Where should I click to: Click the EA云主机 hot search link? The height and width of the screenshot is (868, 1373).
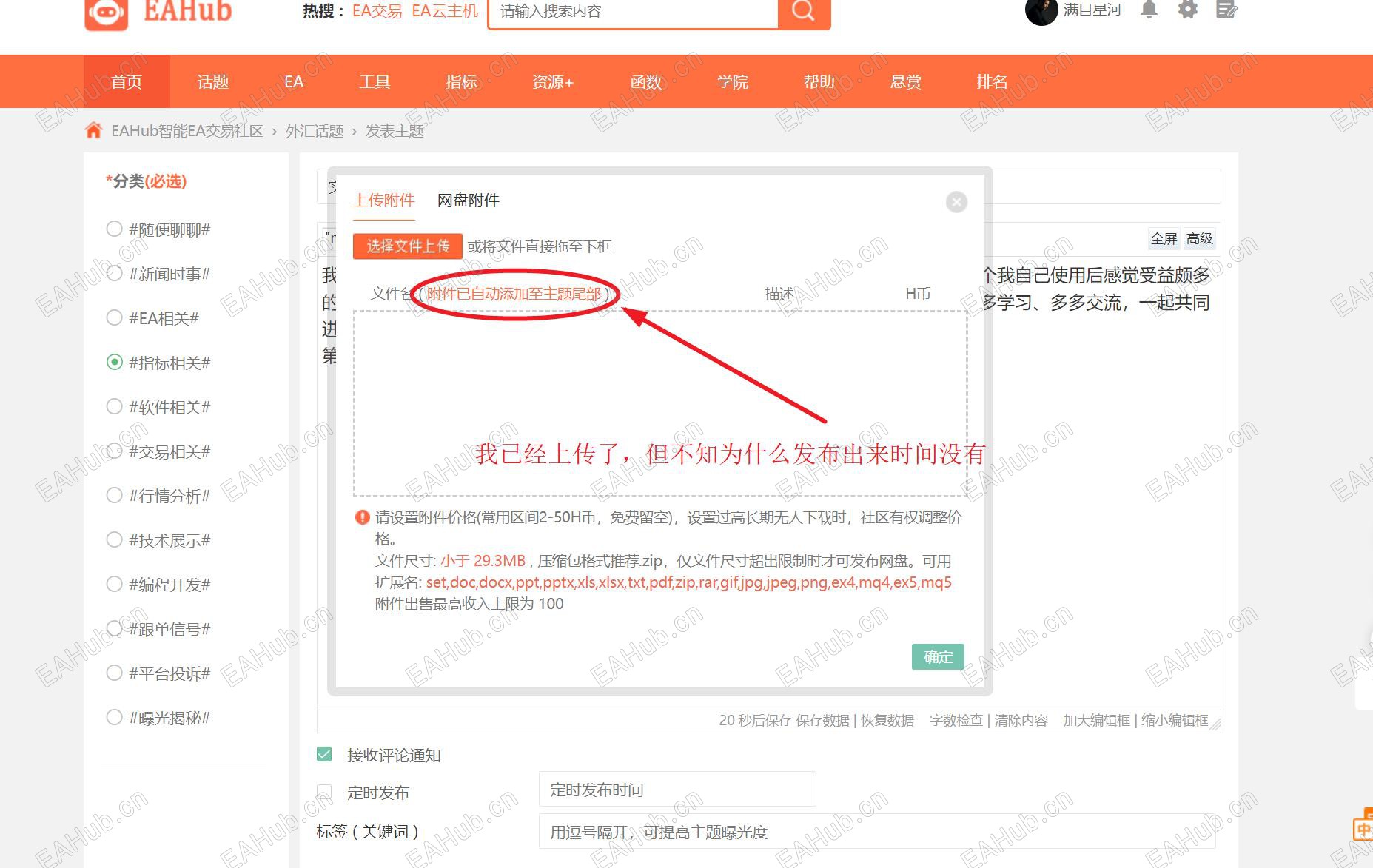[x=445, y=11]
